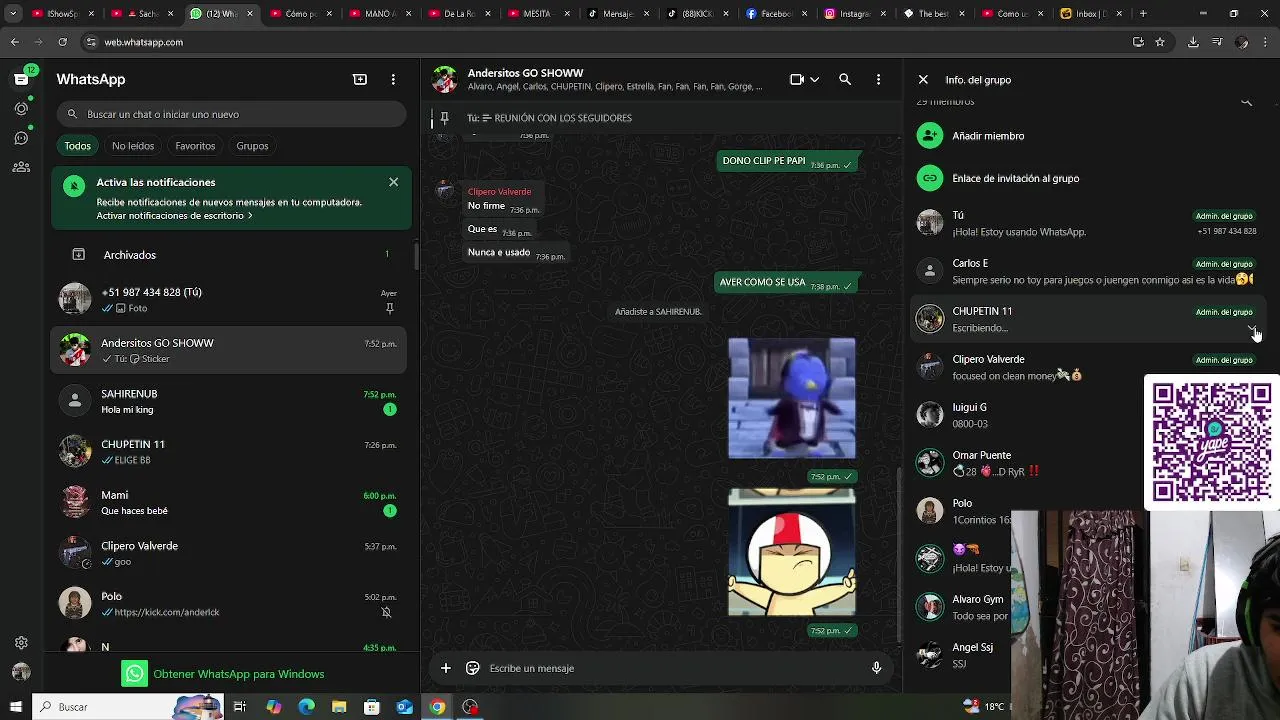Open the Mami chat
This screenshot has width=1280, height=720.
coord(231,502)
